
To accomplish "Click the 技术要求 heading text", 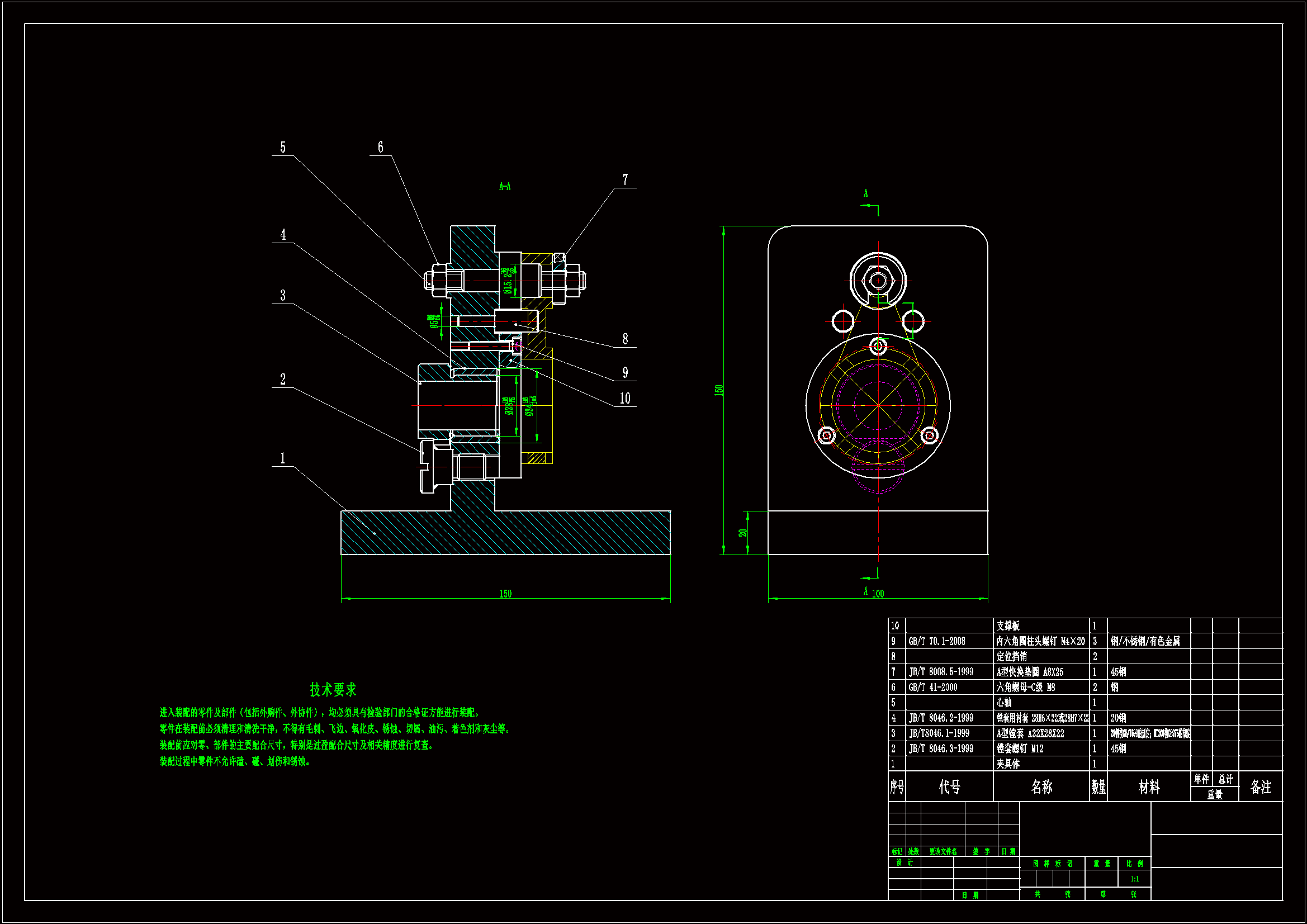I will (333, 690).
